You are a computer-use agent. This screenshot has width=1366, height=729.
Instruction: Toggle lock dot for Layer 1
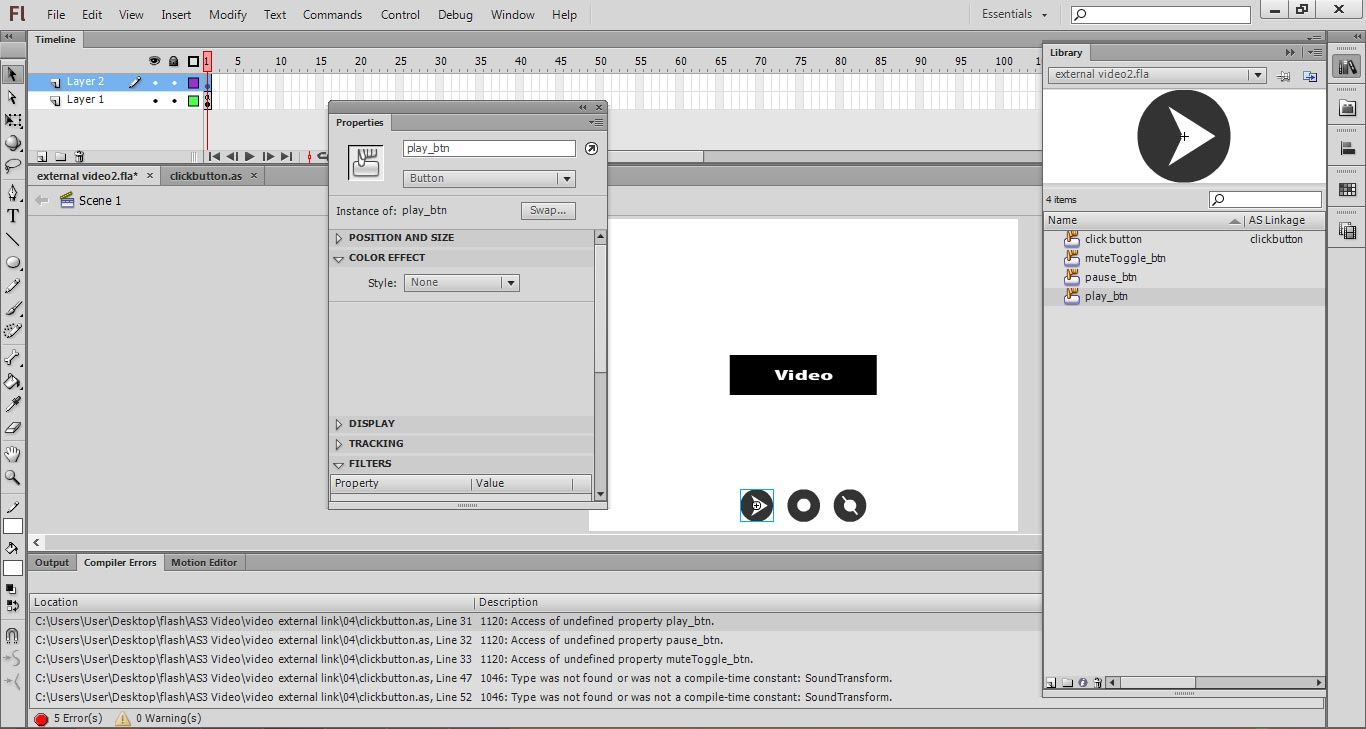(x=174, y=100)
